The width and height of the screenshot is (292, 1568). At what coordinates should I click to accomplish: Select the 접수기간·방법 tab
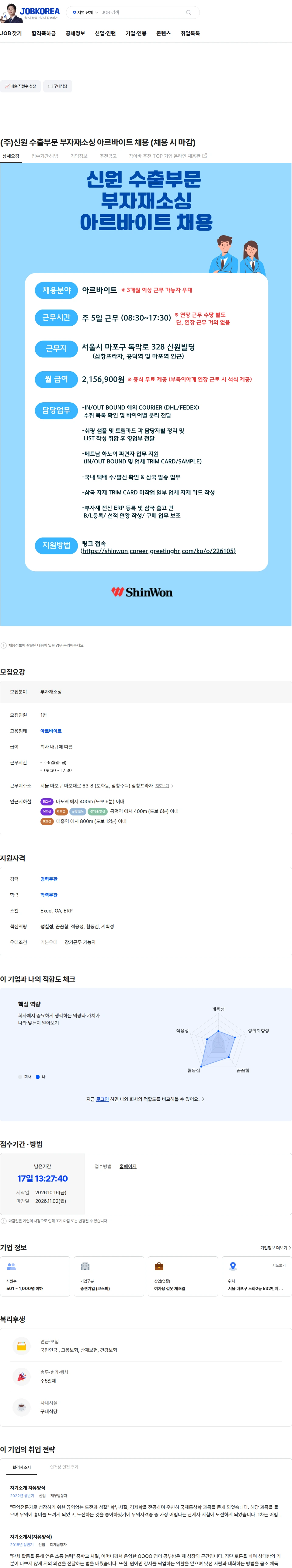pyautogui.click(x=45, y=156)
